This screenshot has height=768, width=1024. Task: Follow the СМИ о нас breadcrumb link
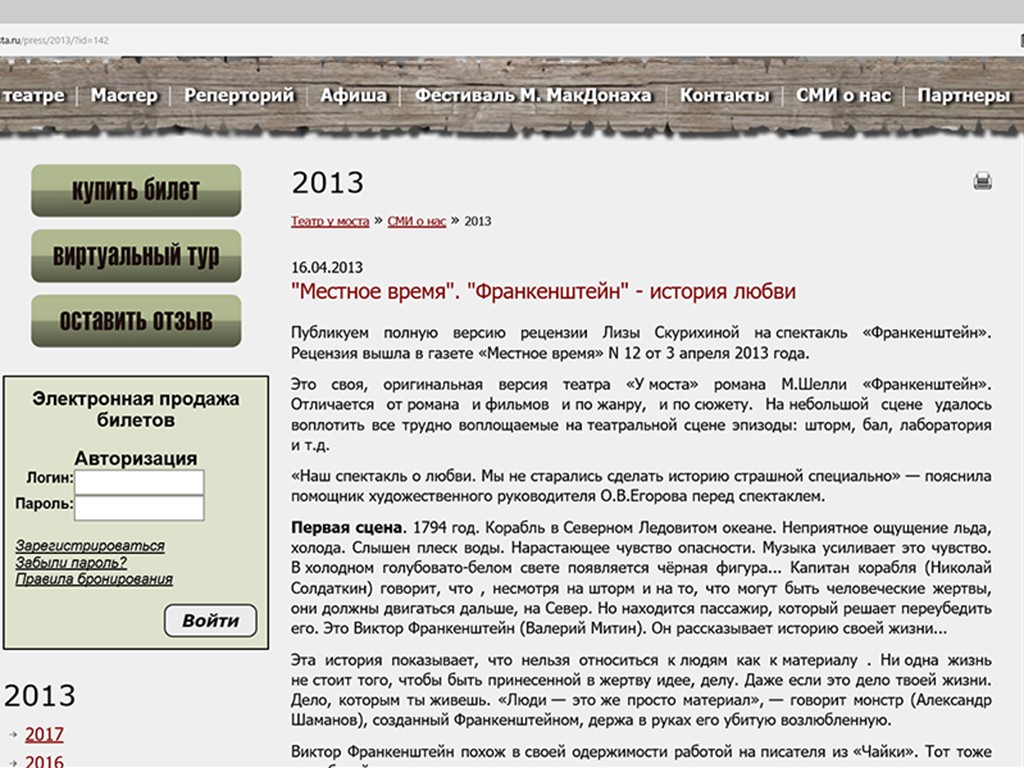pos(417,221)
